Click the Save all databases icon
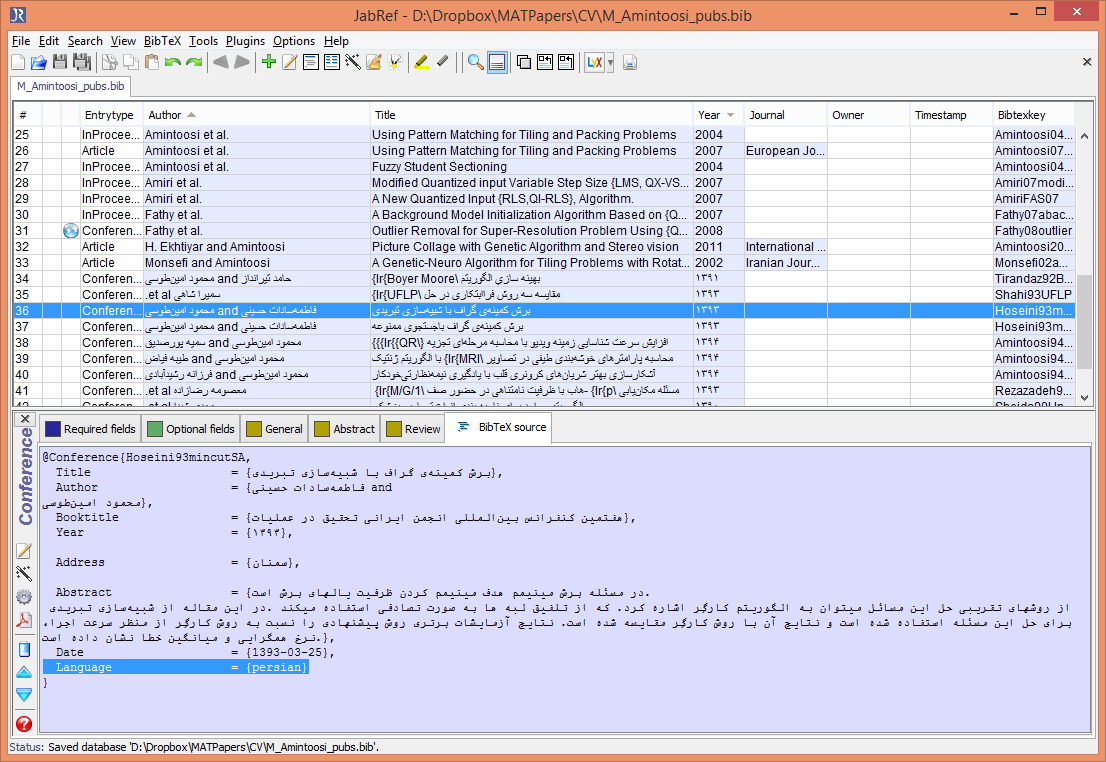 [82, 63]
